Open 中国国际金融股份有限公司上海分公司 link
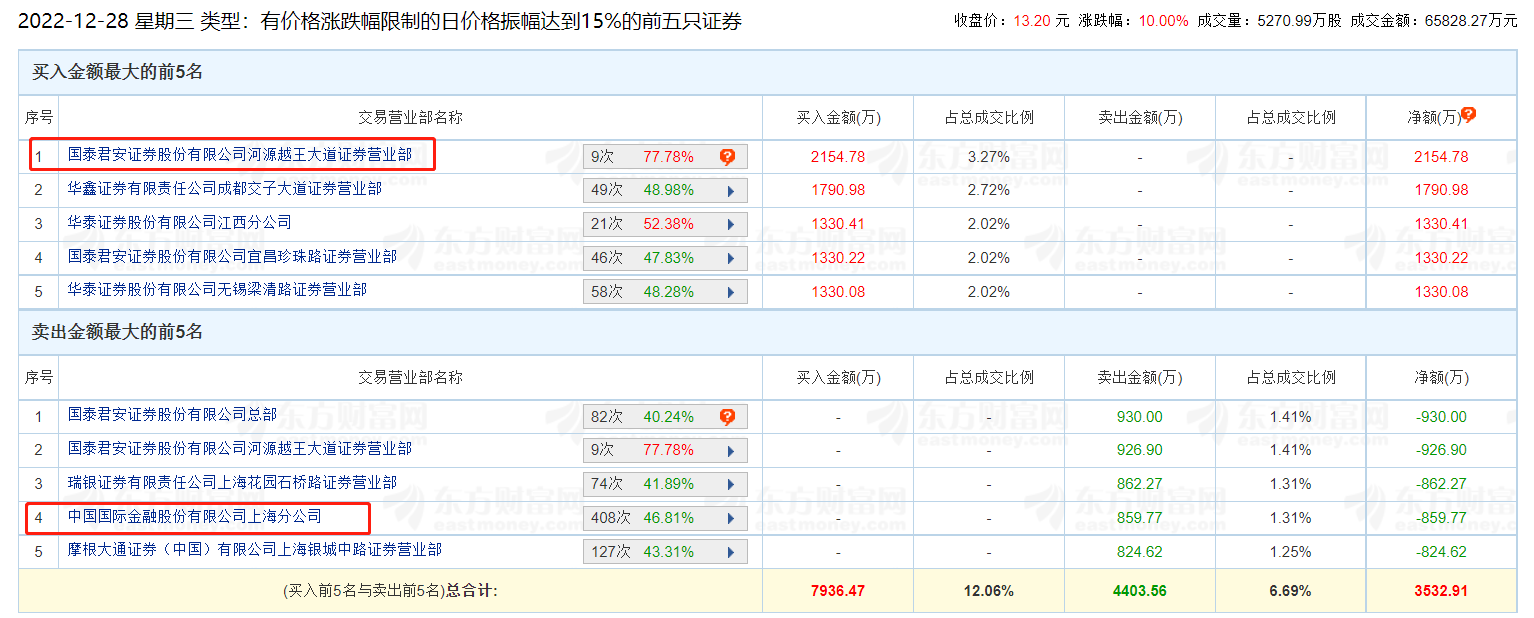The image size is (1534, 618). (194, 517)
